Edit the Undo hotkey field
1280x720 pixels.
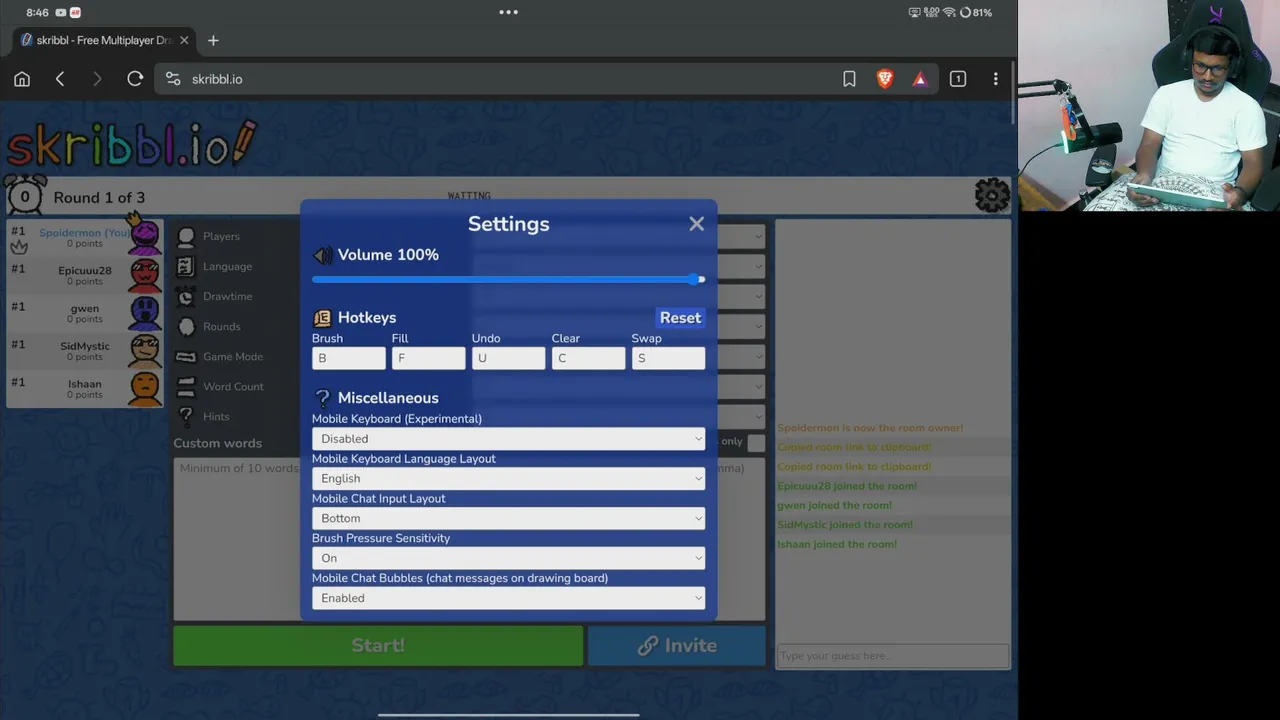508,358
